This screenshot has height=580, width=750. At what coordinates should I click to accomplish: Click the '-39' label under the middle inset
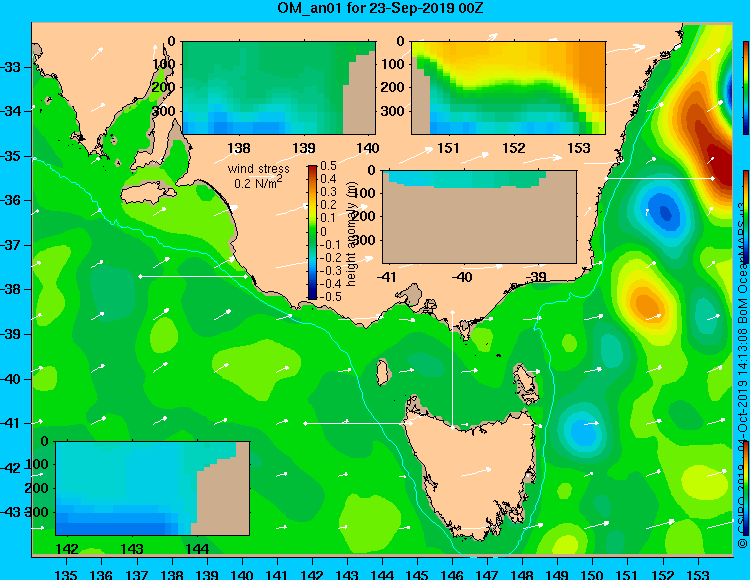tap(536, 277)
